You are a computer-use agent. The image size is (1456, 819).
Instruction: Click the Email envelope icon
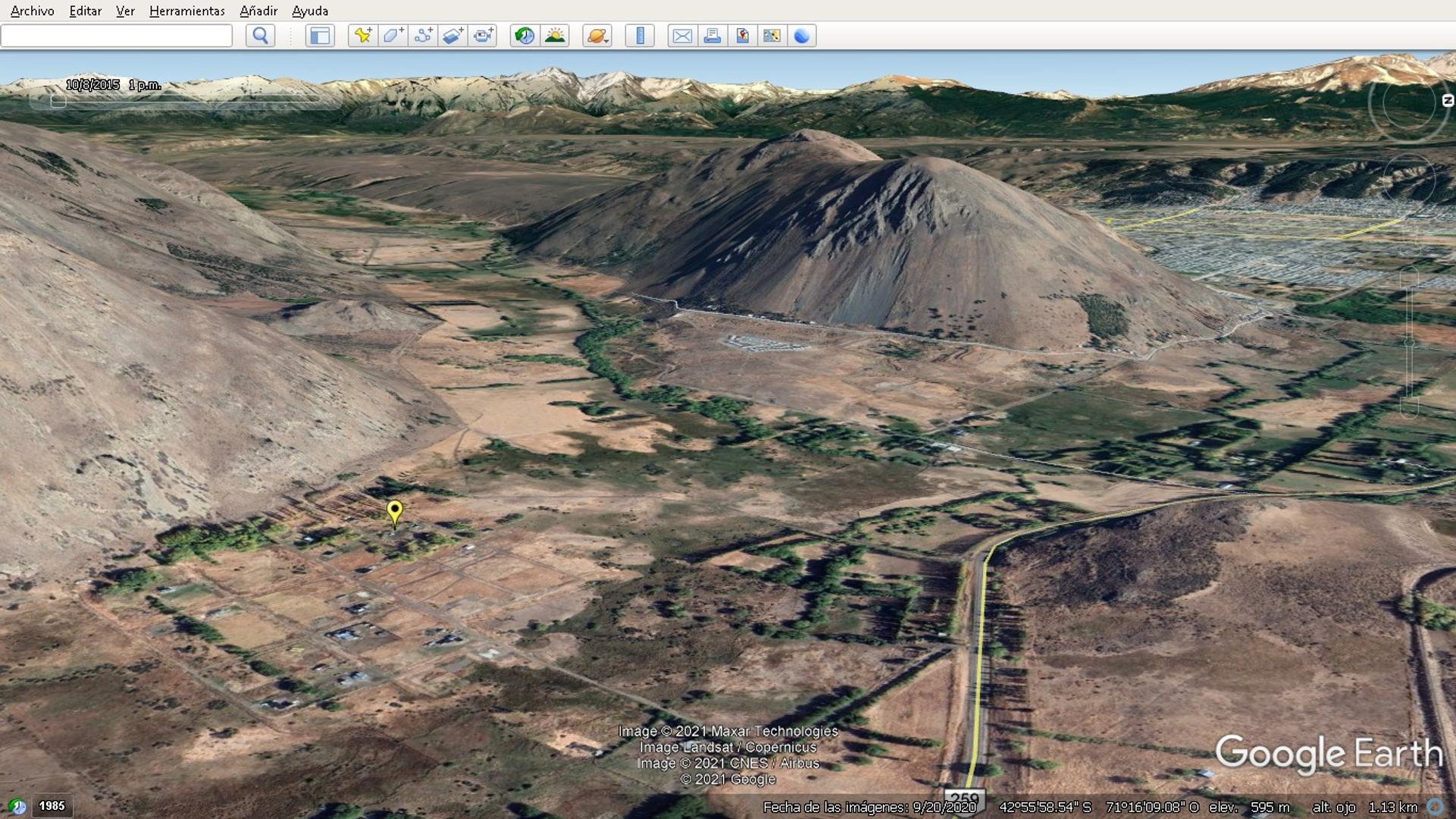[682, 36]
